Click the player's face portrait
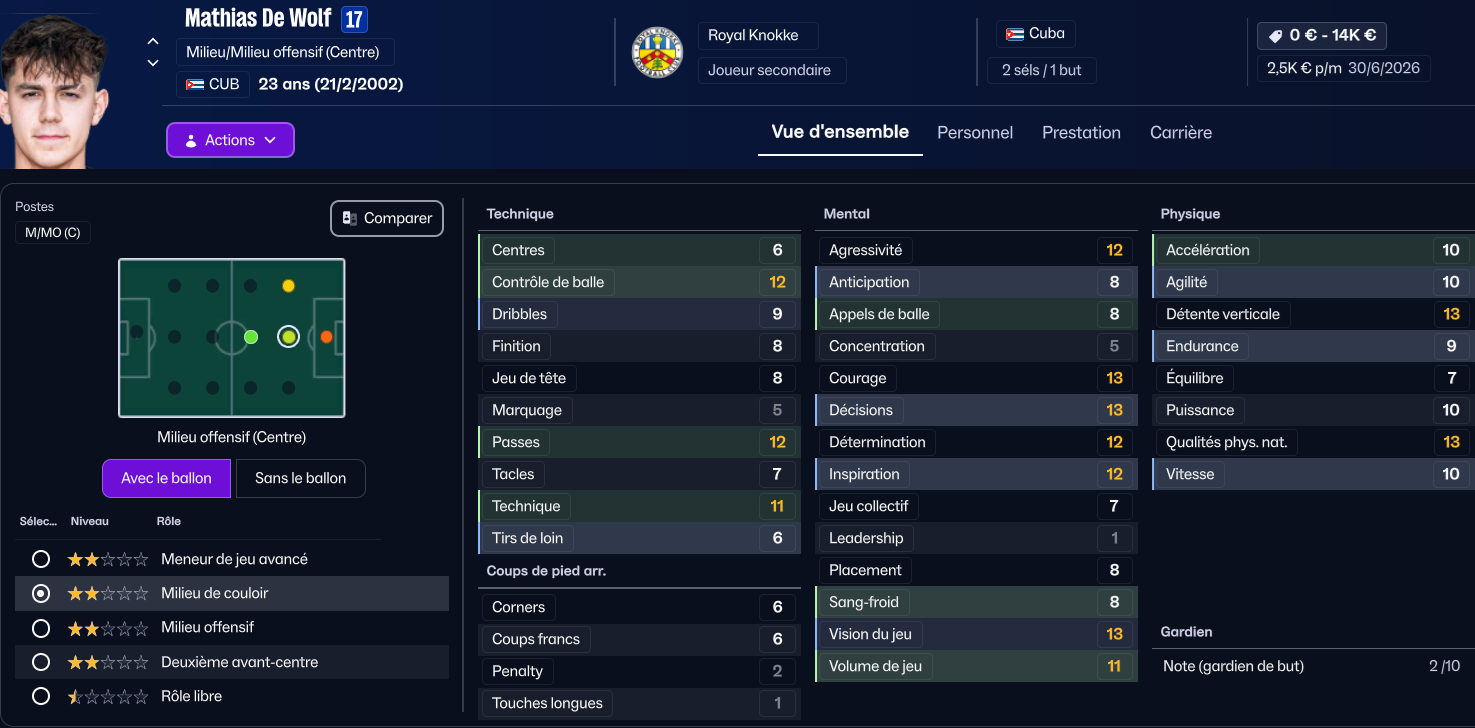The height and width of the screenshot is (728, 1475). click(x=55, y=95)
